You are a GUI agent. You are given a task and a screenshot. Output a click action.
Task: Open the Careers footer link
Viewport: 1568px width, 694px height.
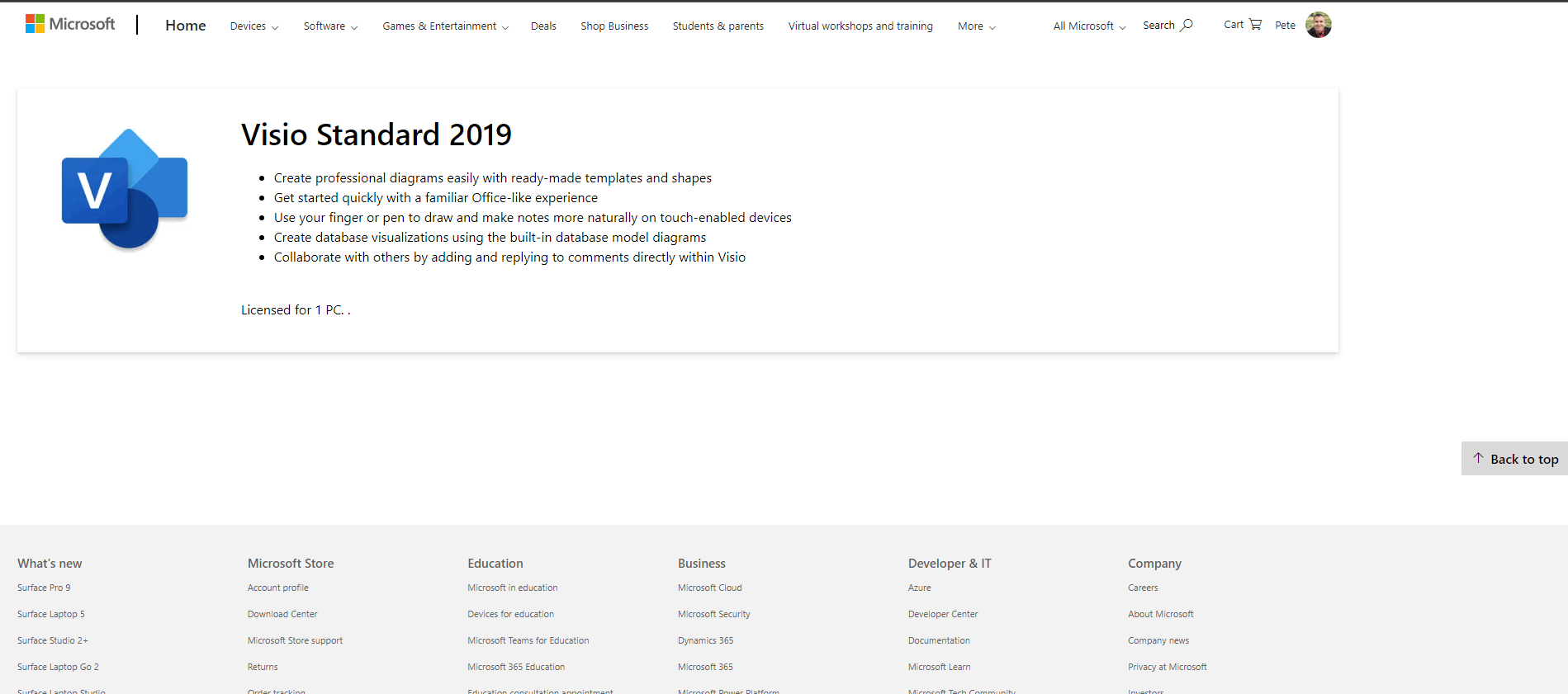(1143, 588)
